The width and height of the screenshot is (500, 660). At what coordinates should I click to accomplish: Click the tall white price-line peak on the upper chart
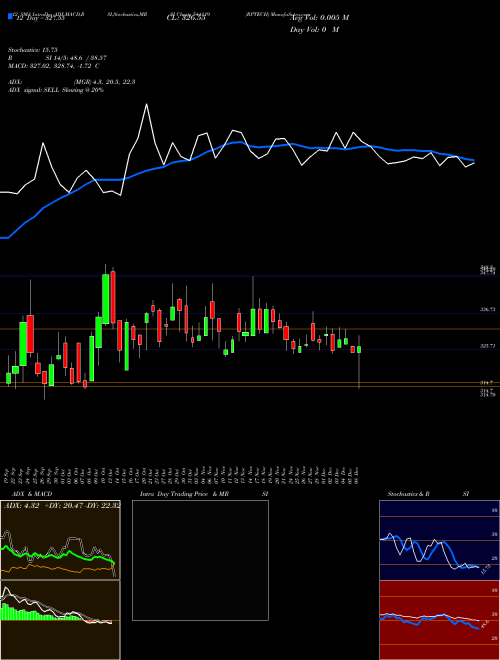click(146, 105)
